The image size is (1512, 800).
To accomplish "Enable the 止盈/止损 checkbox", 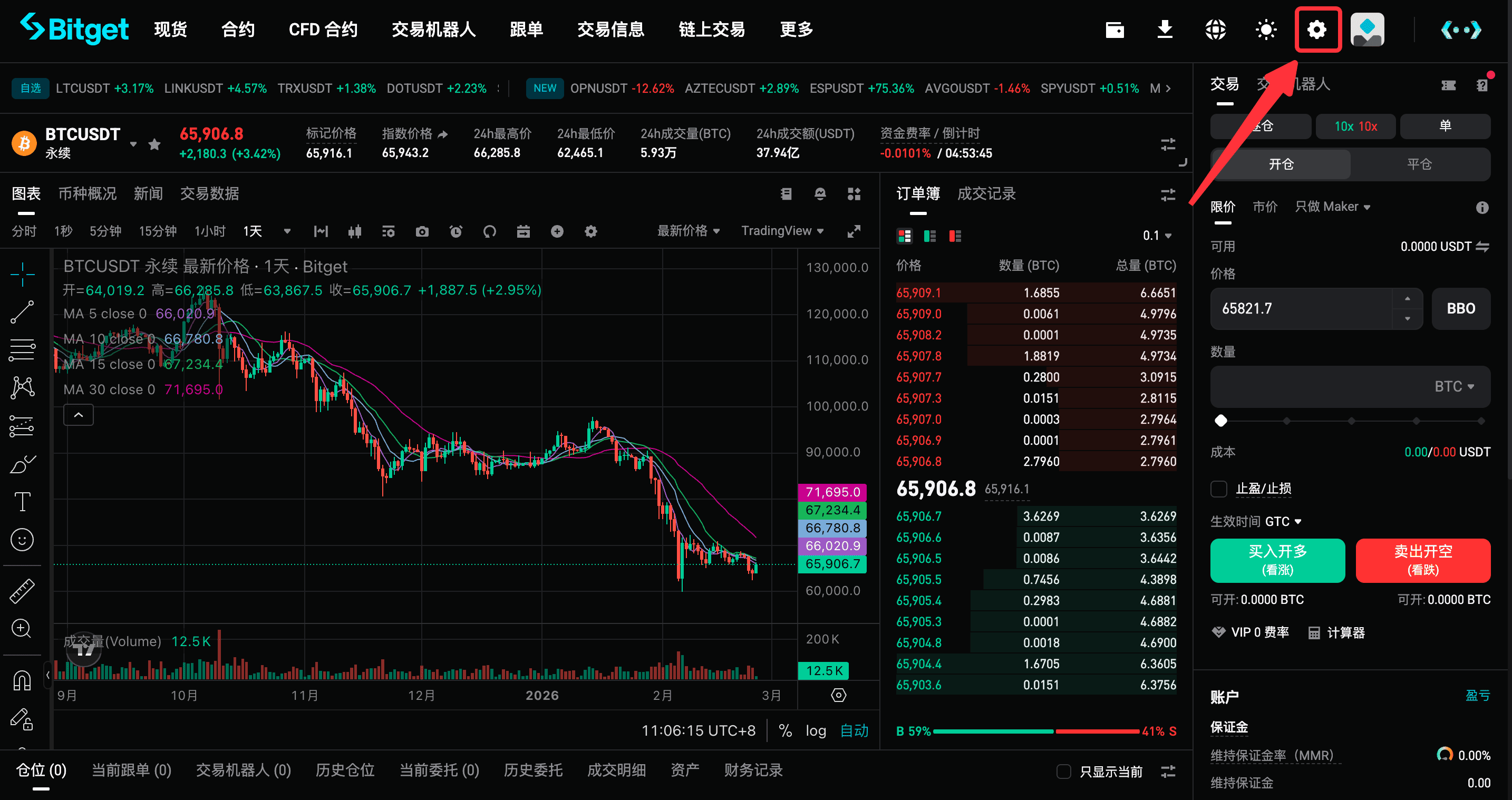I will click(1218, 489).
